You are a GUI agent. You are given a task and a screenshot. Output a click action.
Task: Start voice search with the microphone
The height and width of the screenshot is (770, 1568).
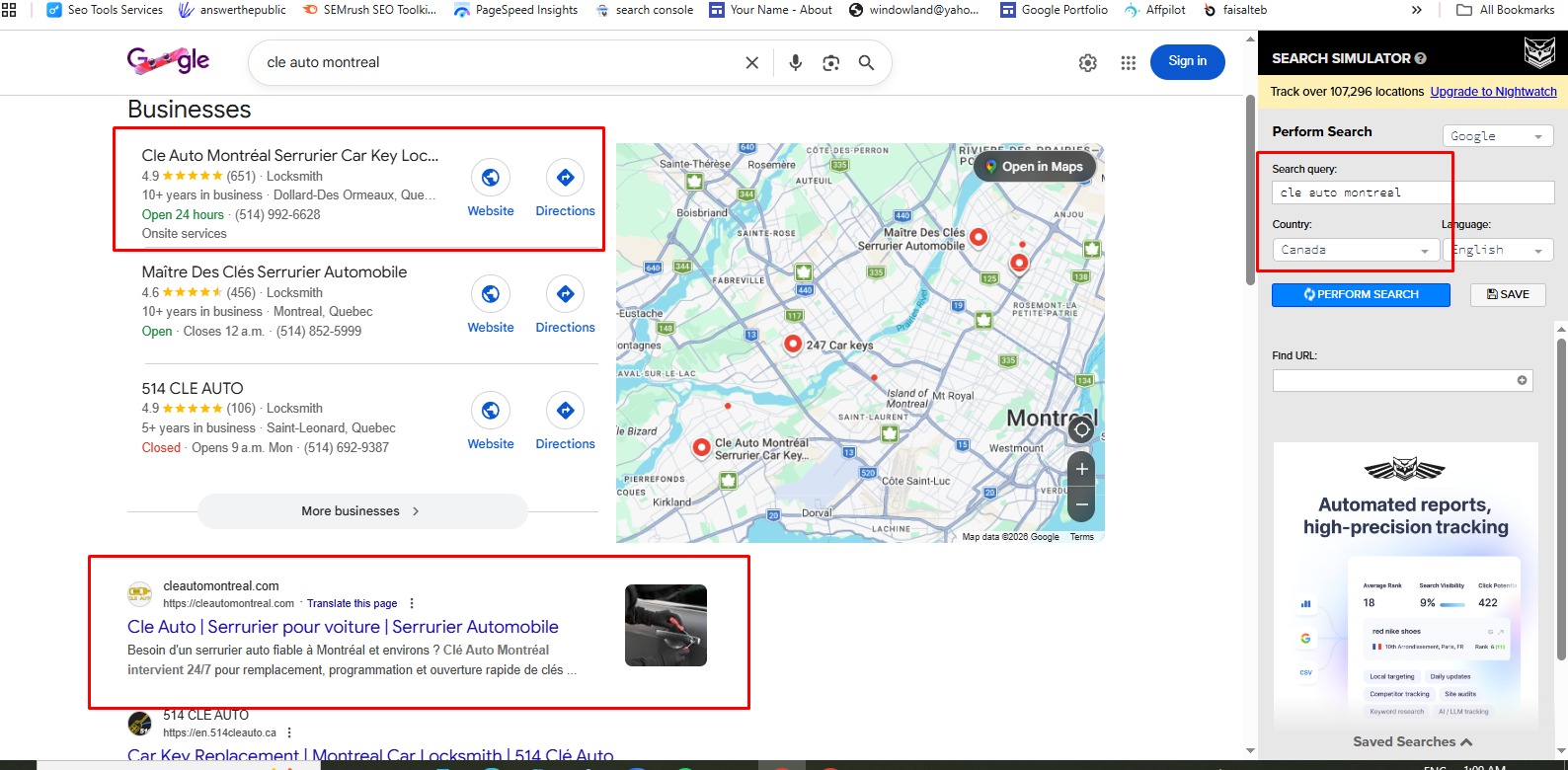click(x=795, y=62)
